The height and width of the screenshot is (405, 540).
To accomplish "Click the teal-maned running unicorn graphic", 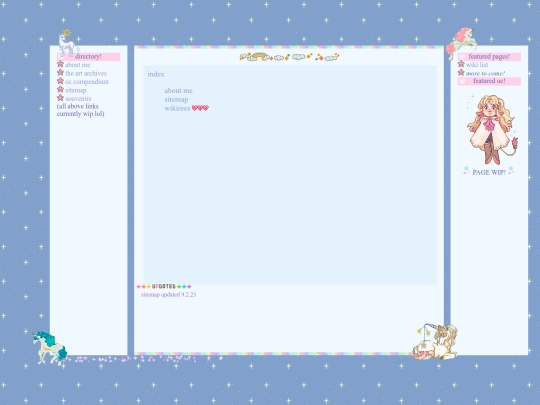I will (50, 348).
